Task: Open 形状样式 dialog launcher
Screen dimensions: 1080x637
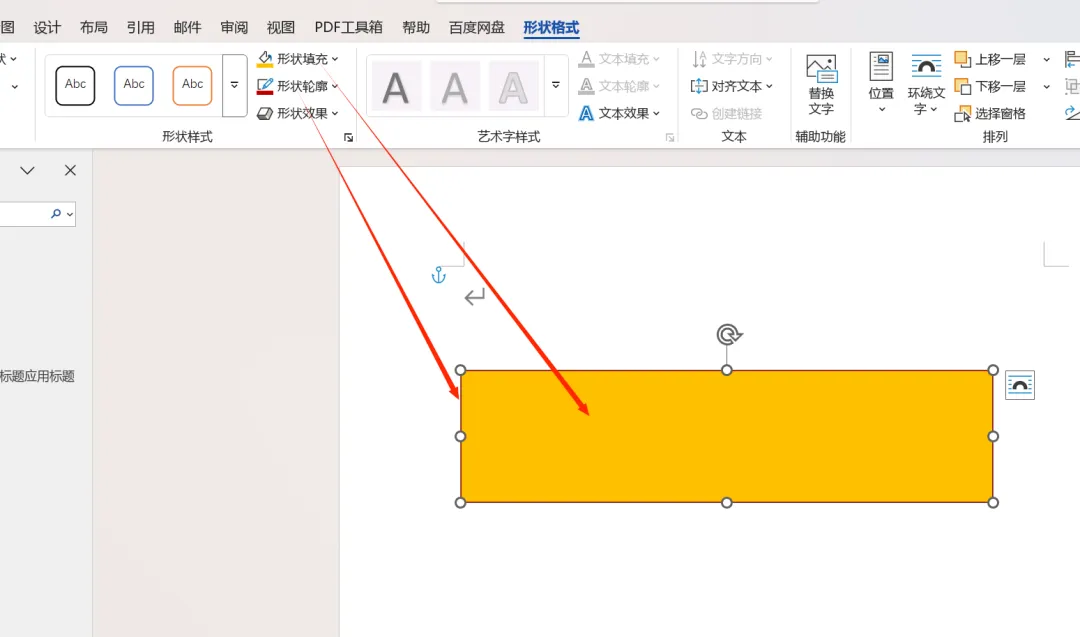Action: pyautogui.click(x=349, y=138)
